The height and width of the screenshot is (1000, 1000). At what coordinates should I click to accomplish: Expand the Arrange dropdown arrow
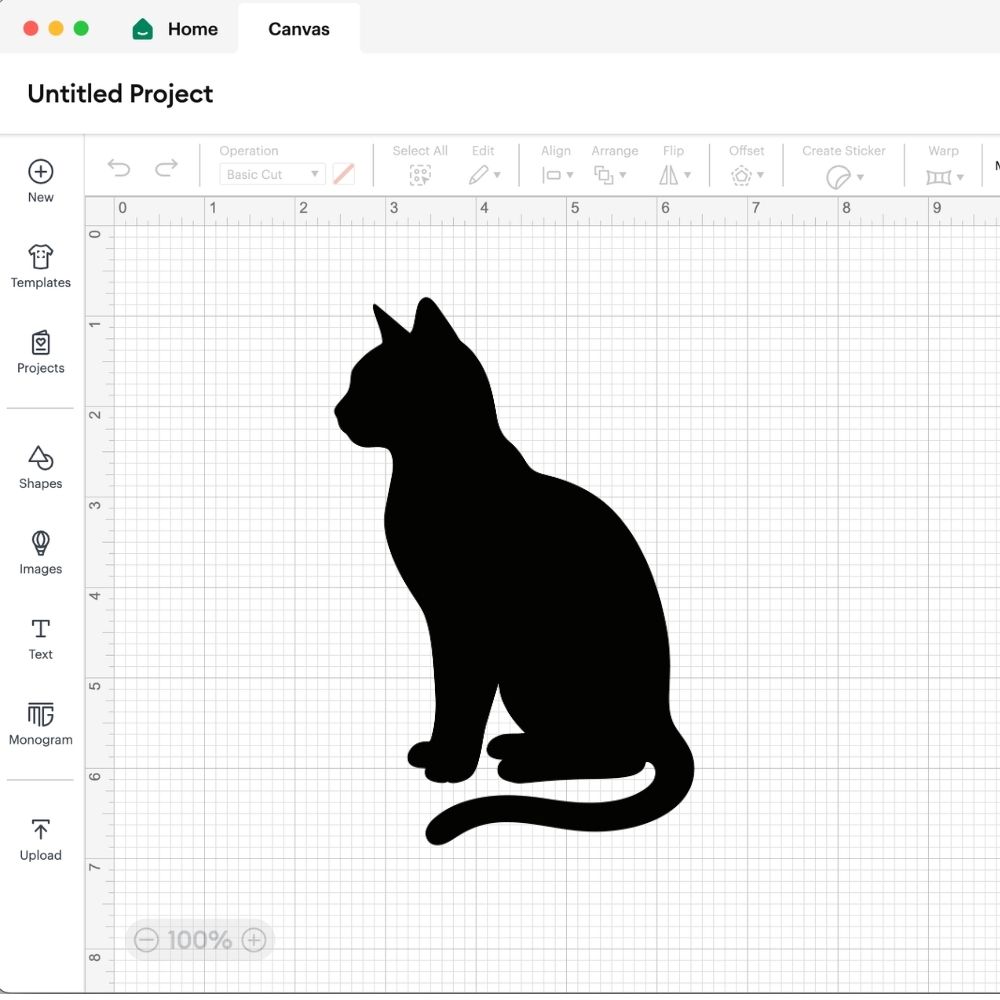[x=622, y=175]
